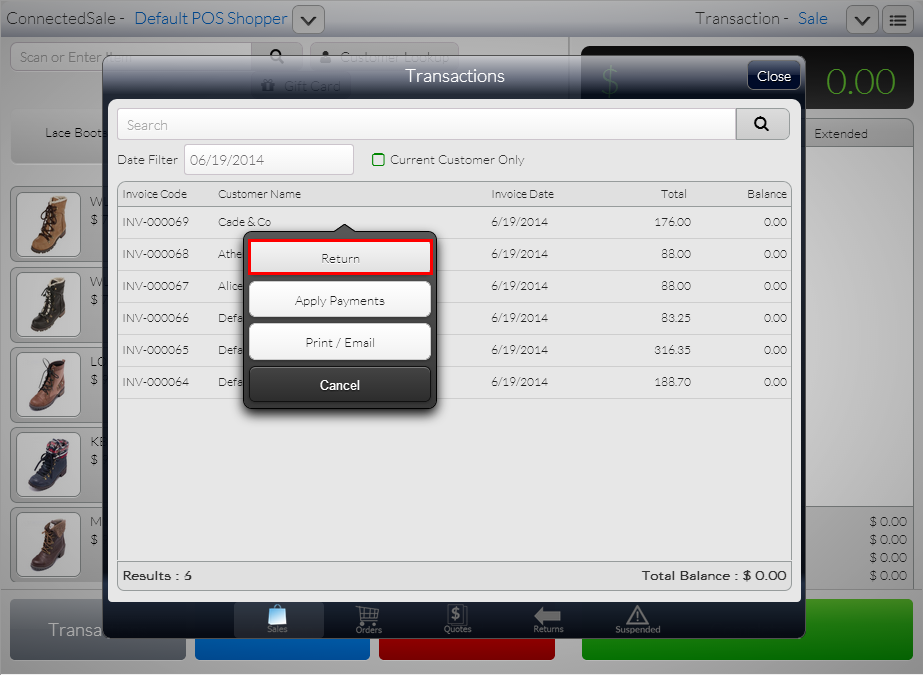Sort by Customer Name column header
Screen dimensions: 923x675
pyautogui.click(x=259, y=194)
